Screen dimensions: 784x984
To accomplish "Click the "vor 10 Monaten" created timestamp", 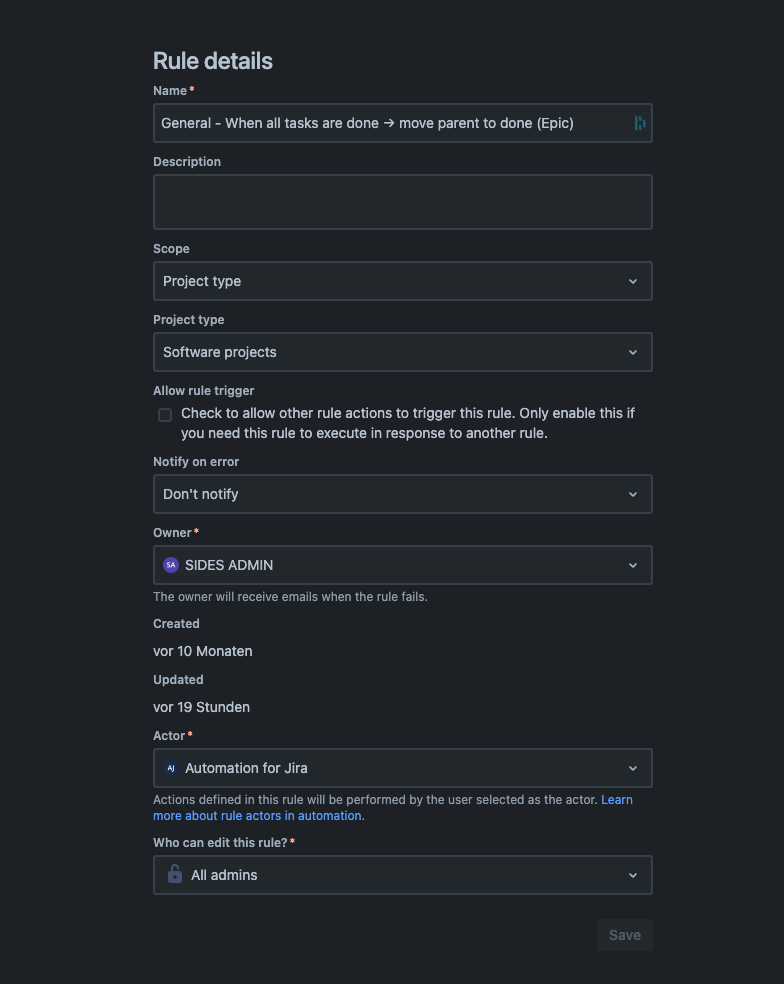I will pos(202,651).
